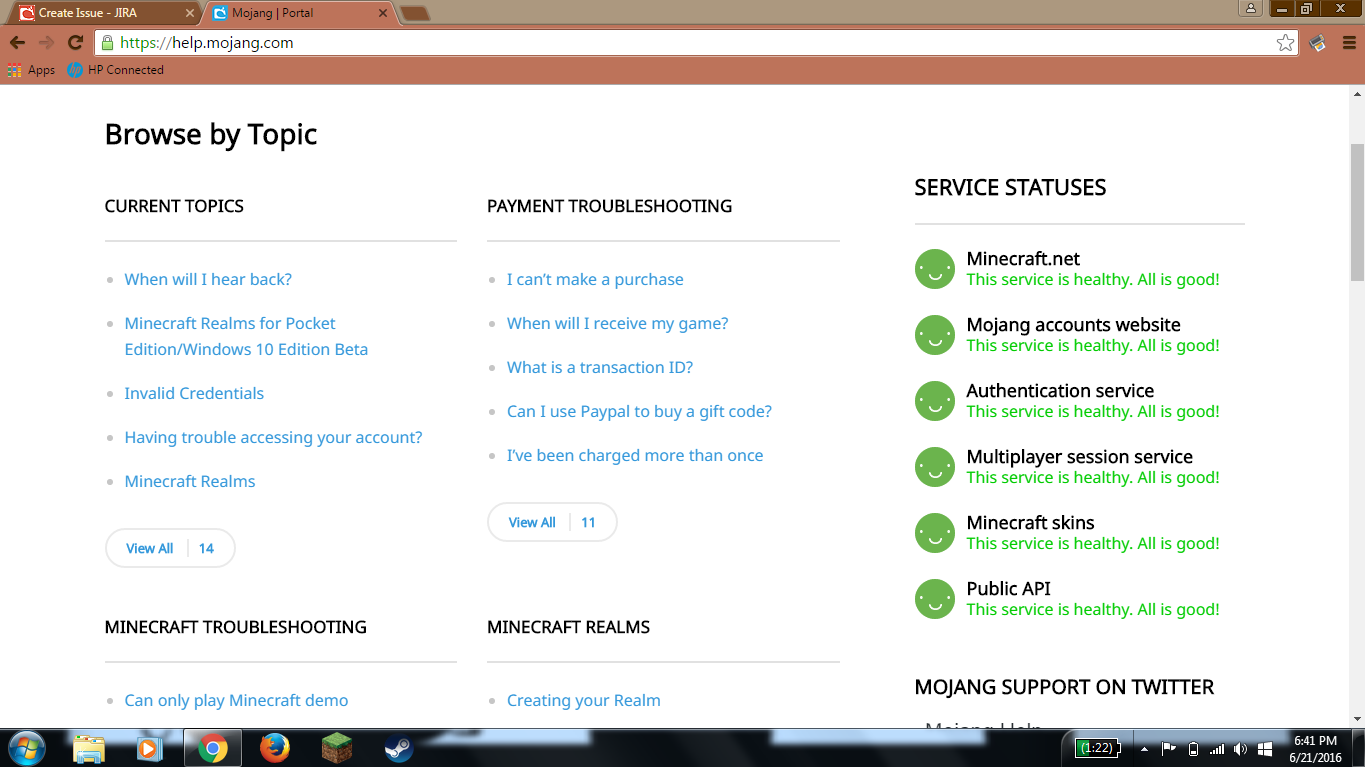The height and width of the screenshot is (767, 1365).
Task: Click the Multiplayer session service smiley icon
Action: pos(935,467)
